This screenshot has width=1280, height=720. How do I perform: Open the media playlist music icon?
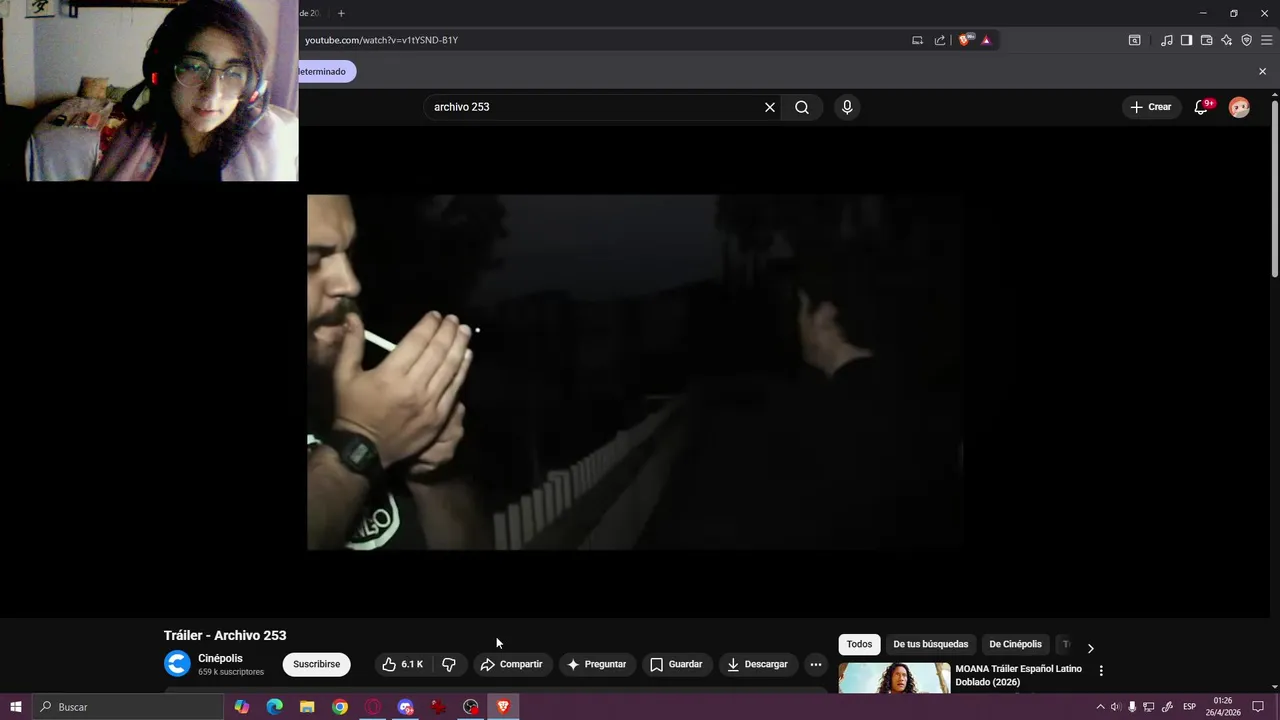pos(1167,40)
